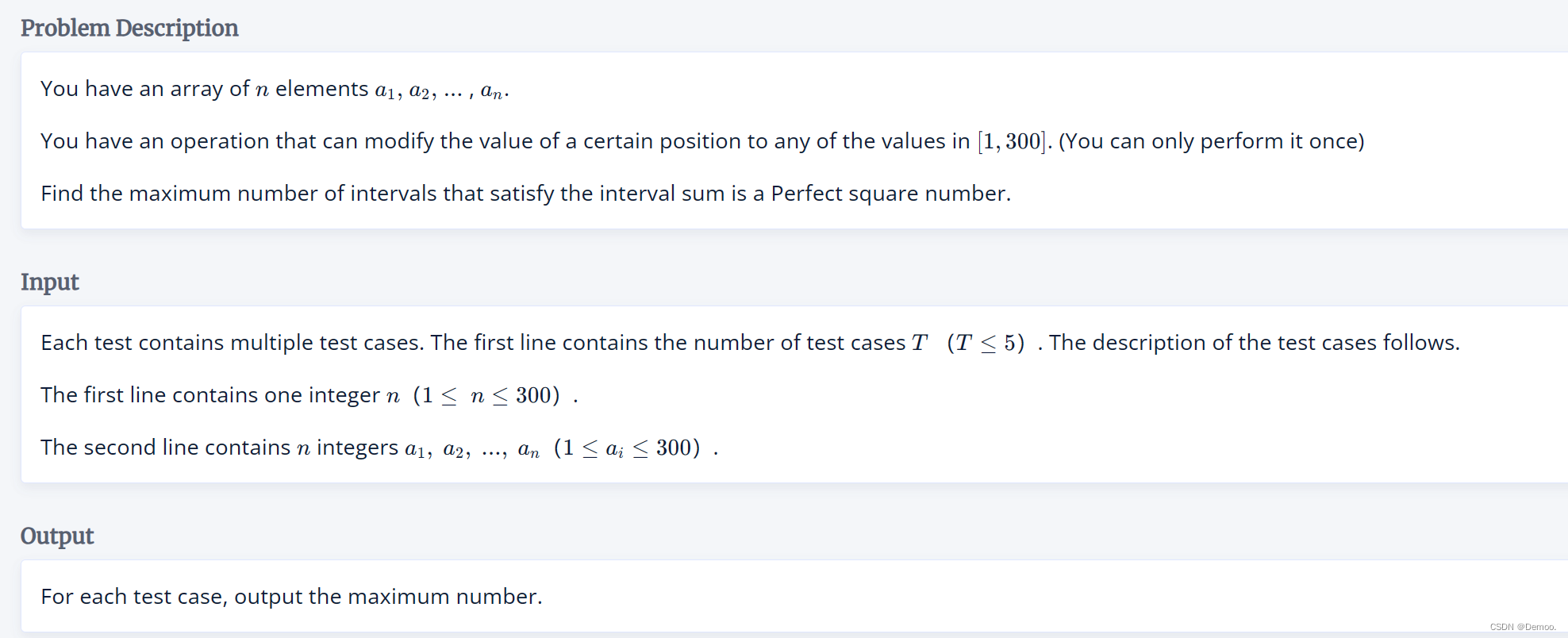Click the Output section heading
Image resolution: width=1568 pixels, height=638 pixels.
point(57,536)
